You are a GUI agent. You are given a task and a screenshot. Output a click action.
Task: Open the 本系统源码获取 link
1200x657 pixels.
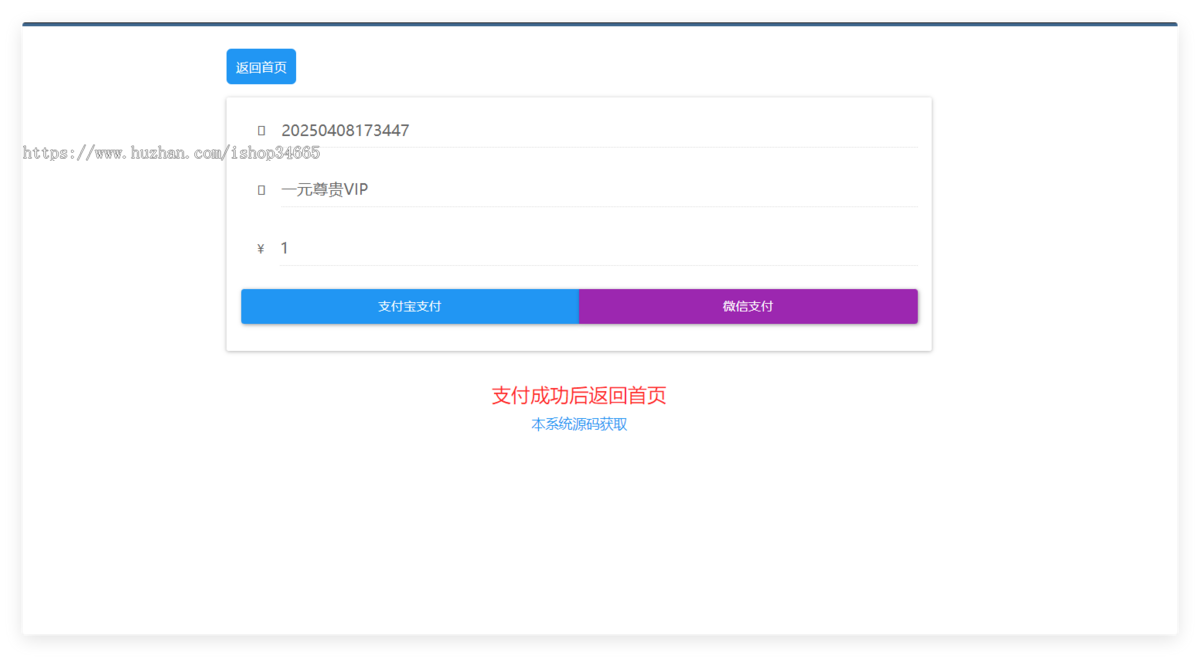point(579,424)
